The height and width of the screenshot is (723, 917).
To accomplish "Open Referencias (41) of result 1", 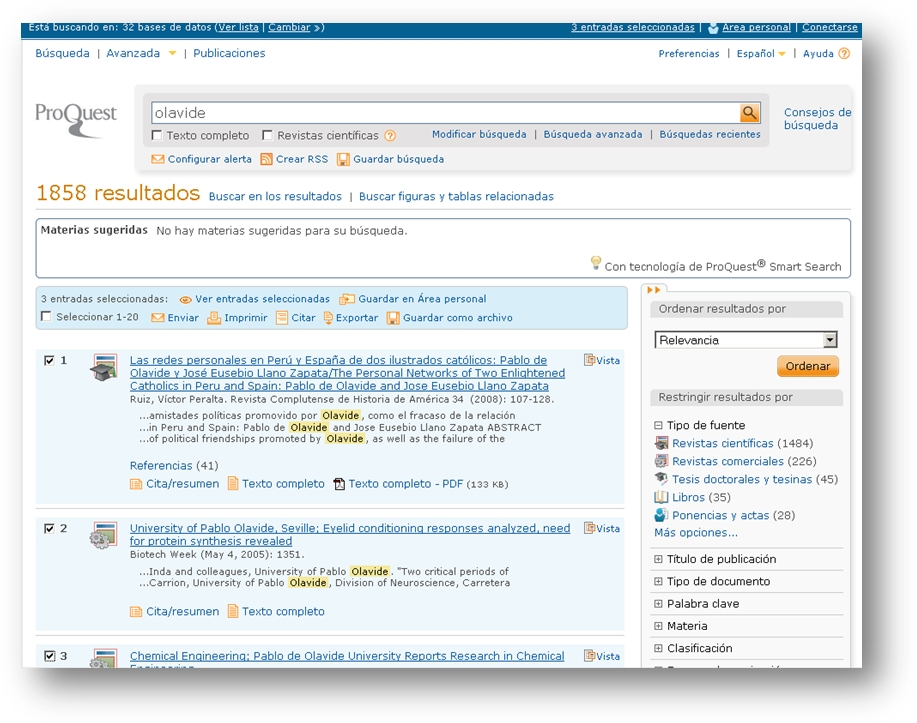I will (174, 466).
